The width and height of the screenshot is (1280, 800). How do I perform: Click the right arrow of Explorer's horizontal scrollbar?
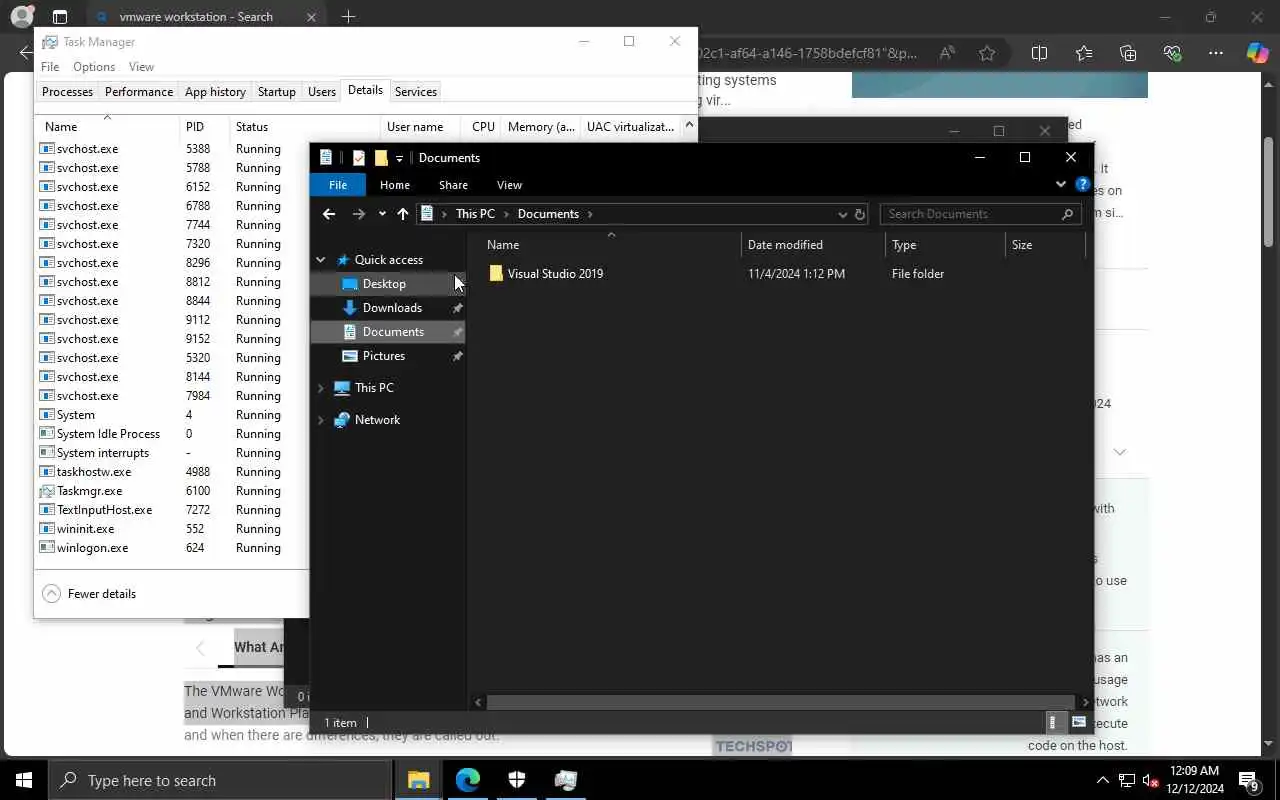(1085, 702)
